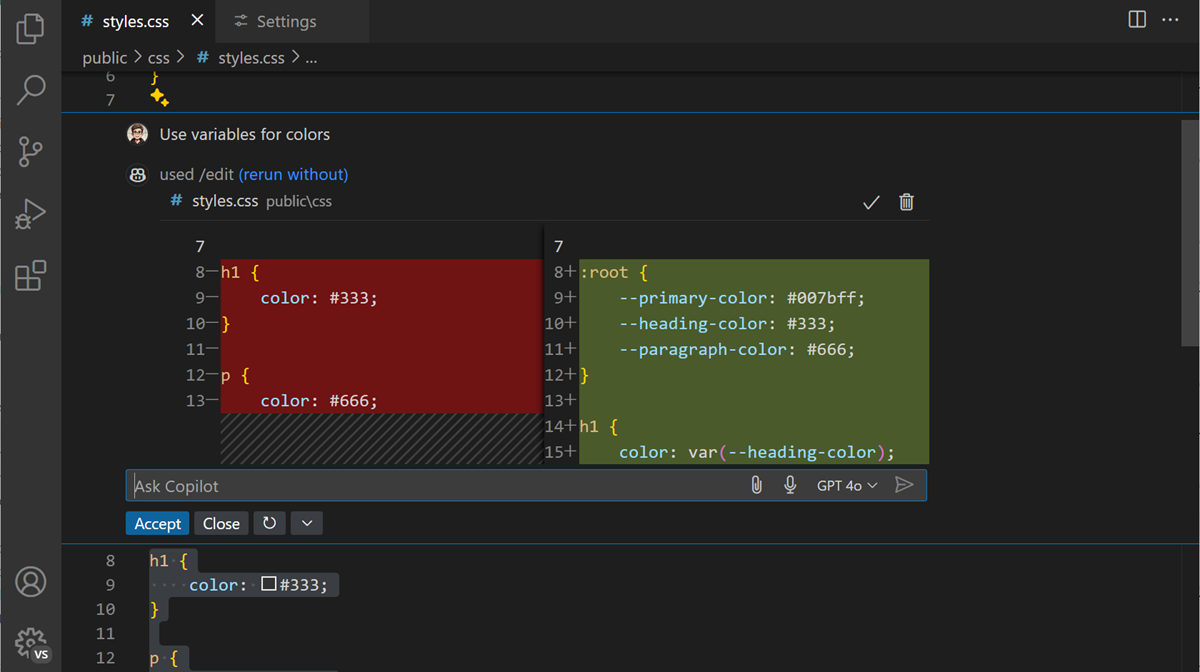Image resolution: width=1200 pixels, height=672 pixels.
Task: Click the rerun without link
Action: coord(293,174)
